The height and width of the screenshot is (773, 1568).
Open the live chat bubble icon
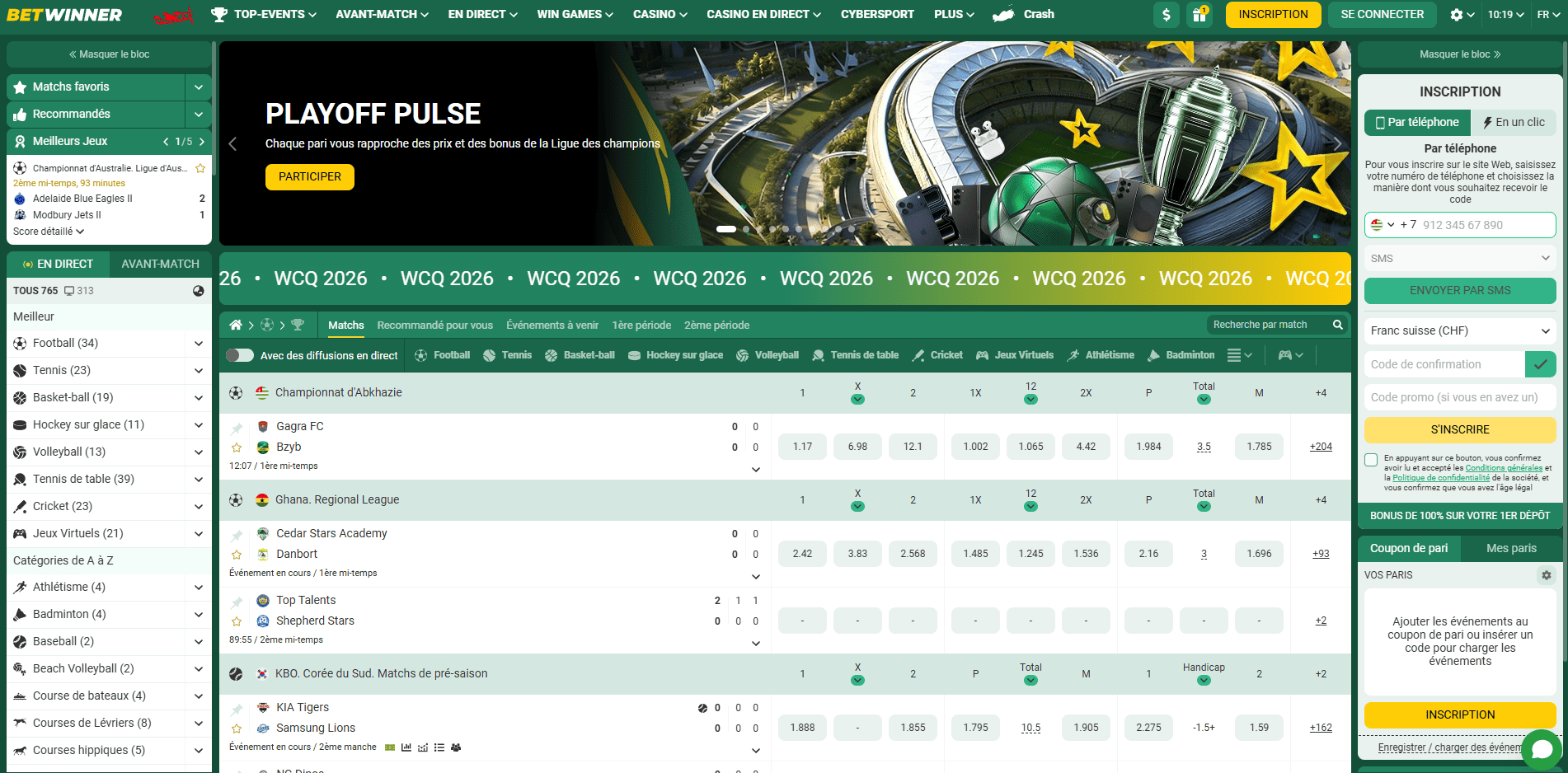pos(1541,749)
